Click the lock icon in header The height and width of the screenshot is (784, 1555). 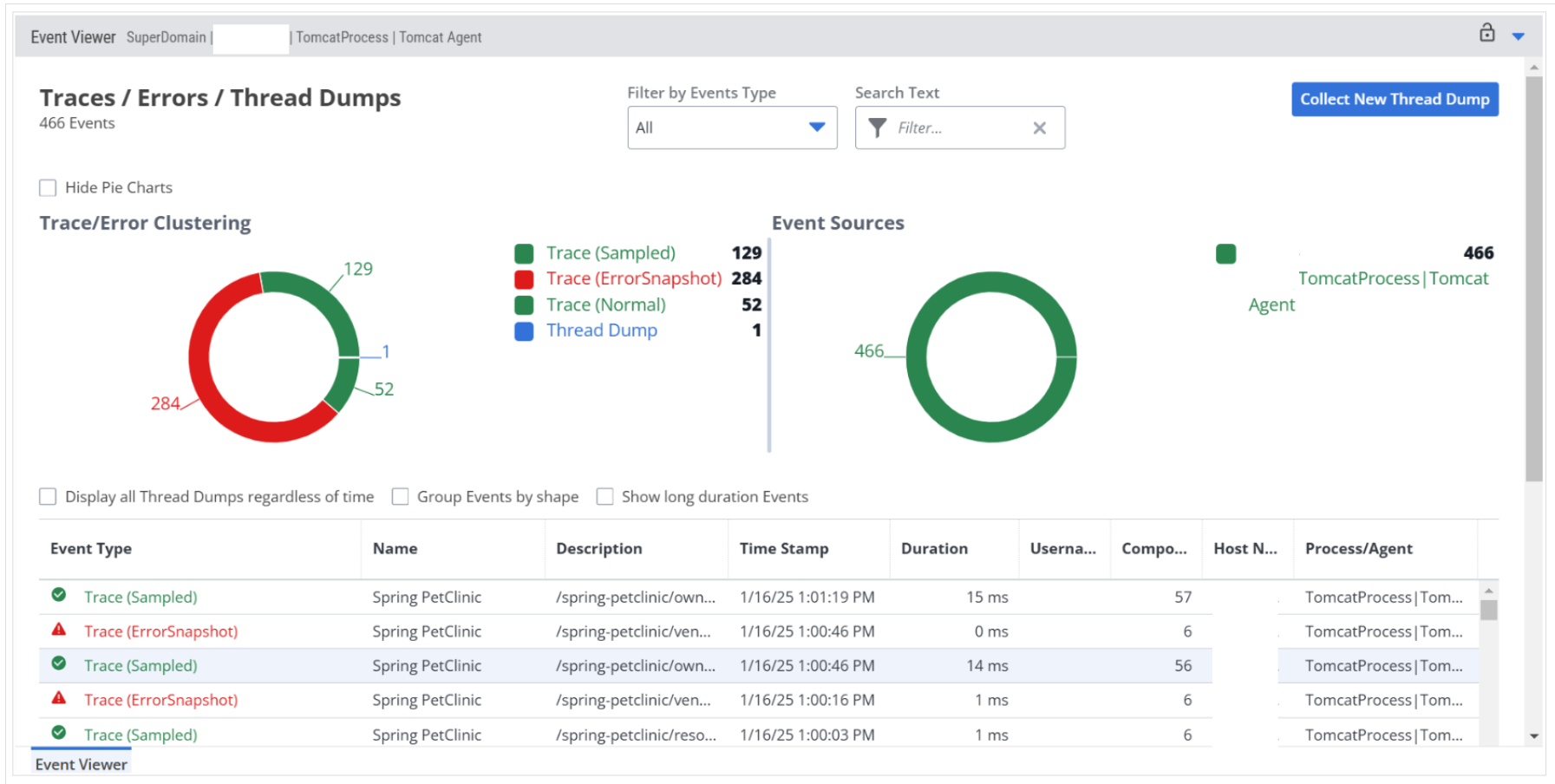(1486, 33)
